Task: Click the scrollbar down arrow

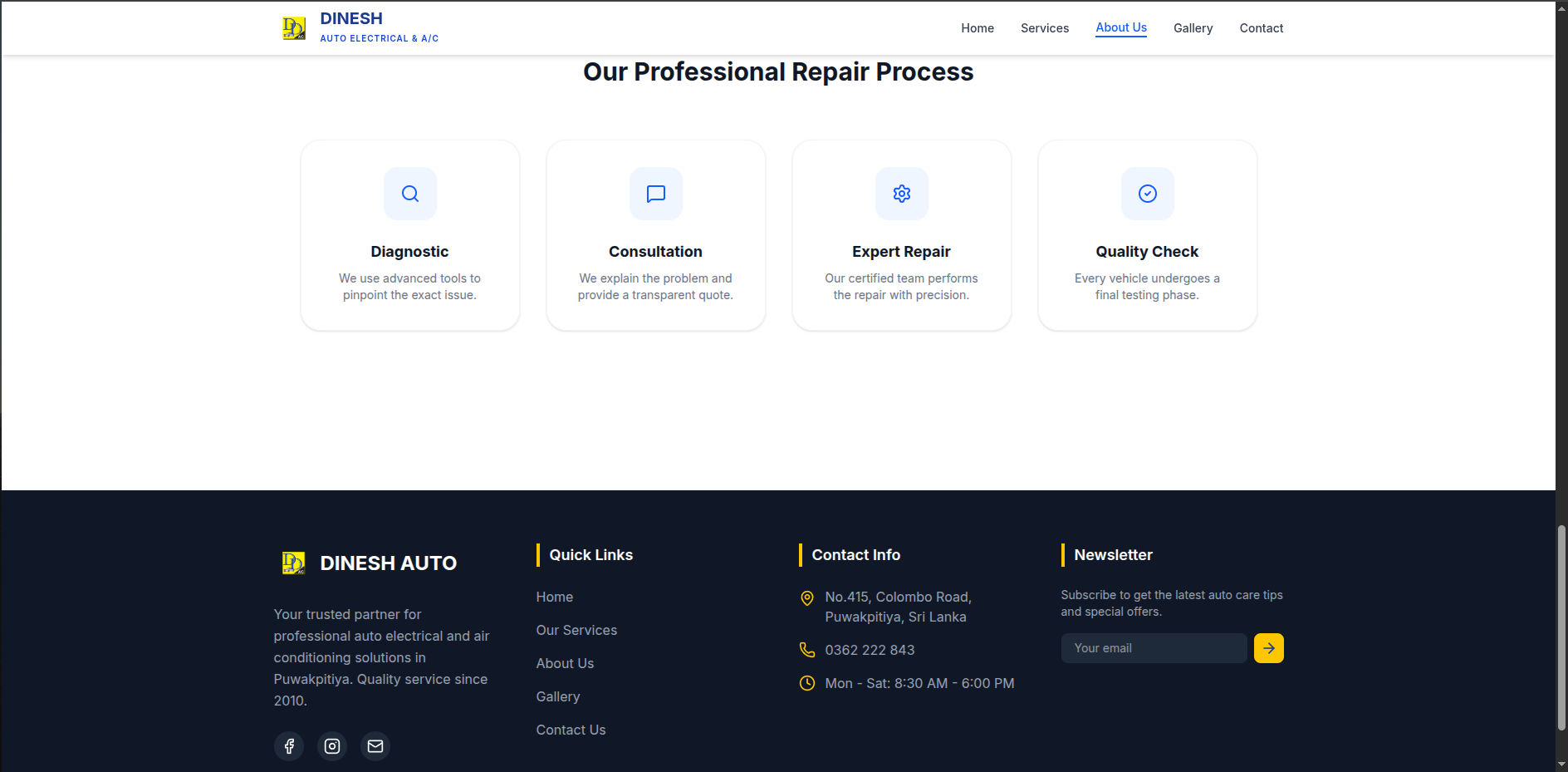Action: coord(1561,765)
